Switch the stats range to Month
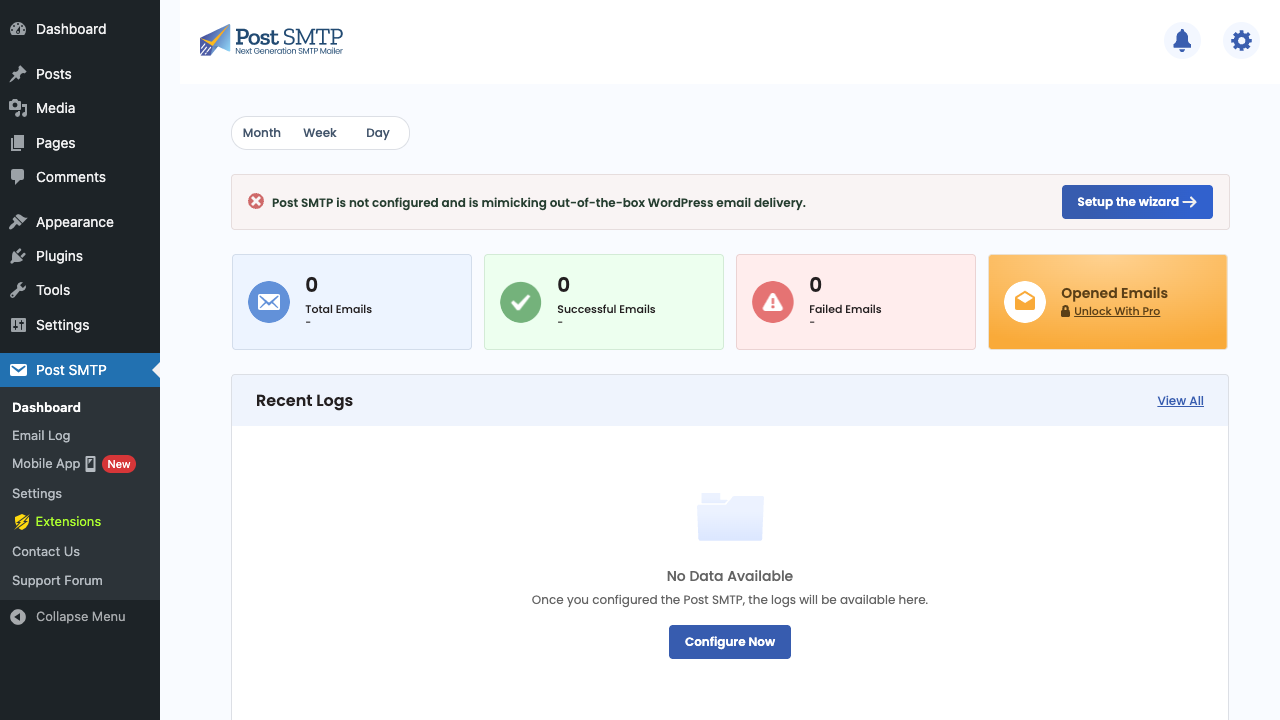 [262, 133]
